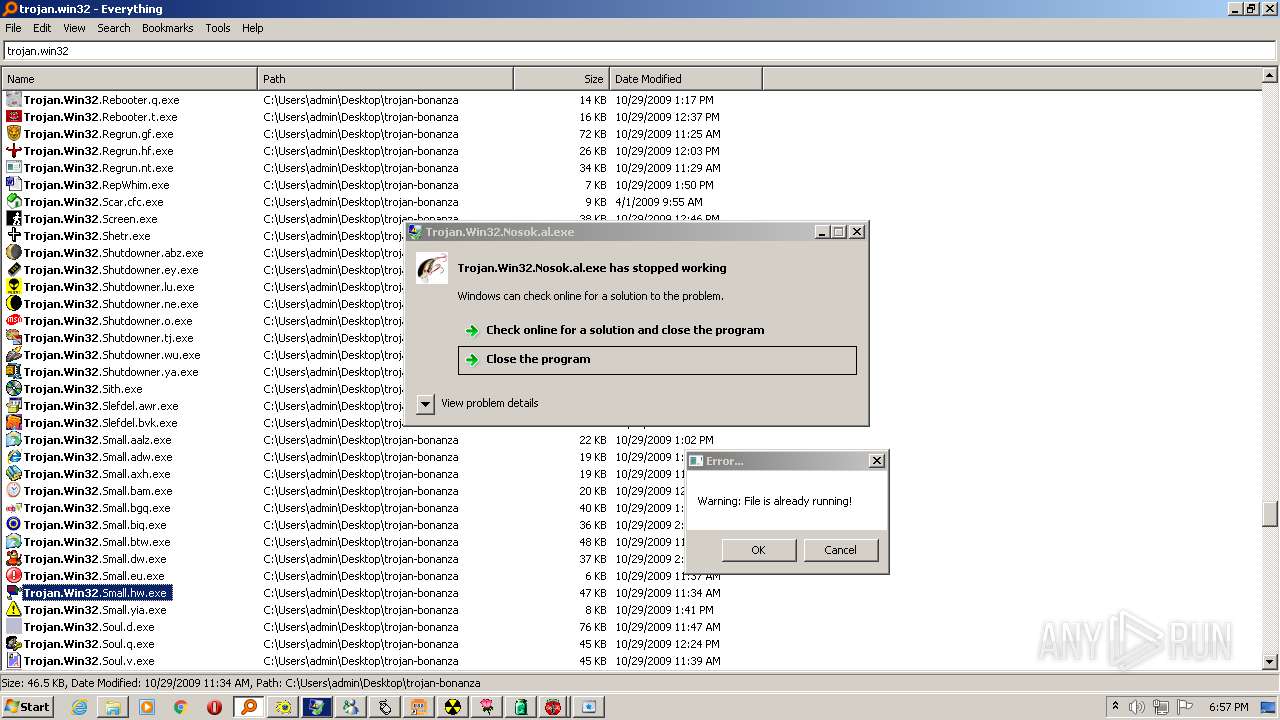The height and width of the screenshot is (720, 1280).
Task: Click the scrollbar down arrow
Action: coord(1270,661)
